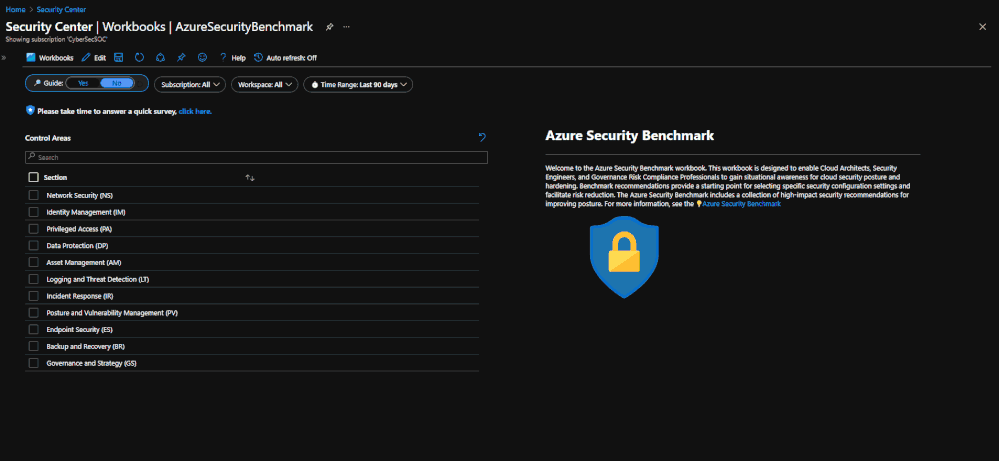Open the Time Range: Last 90 days dropdown
Image resolution: width=999 pixels, height=461 pixels.
[358, 84]
